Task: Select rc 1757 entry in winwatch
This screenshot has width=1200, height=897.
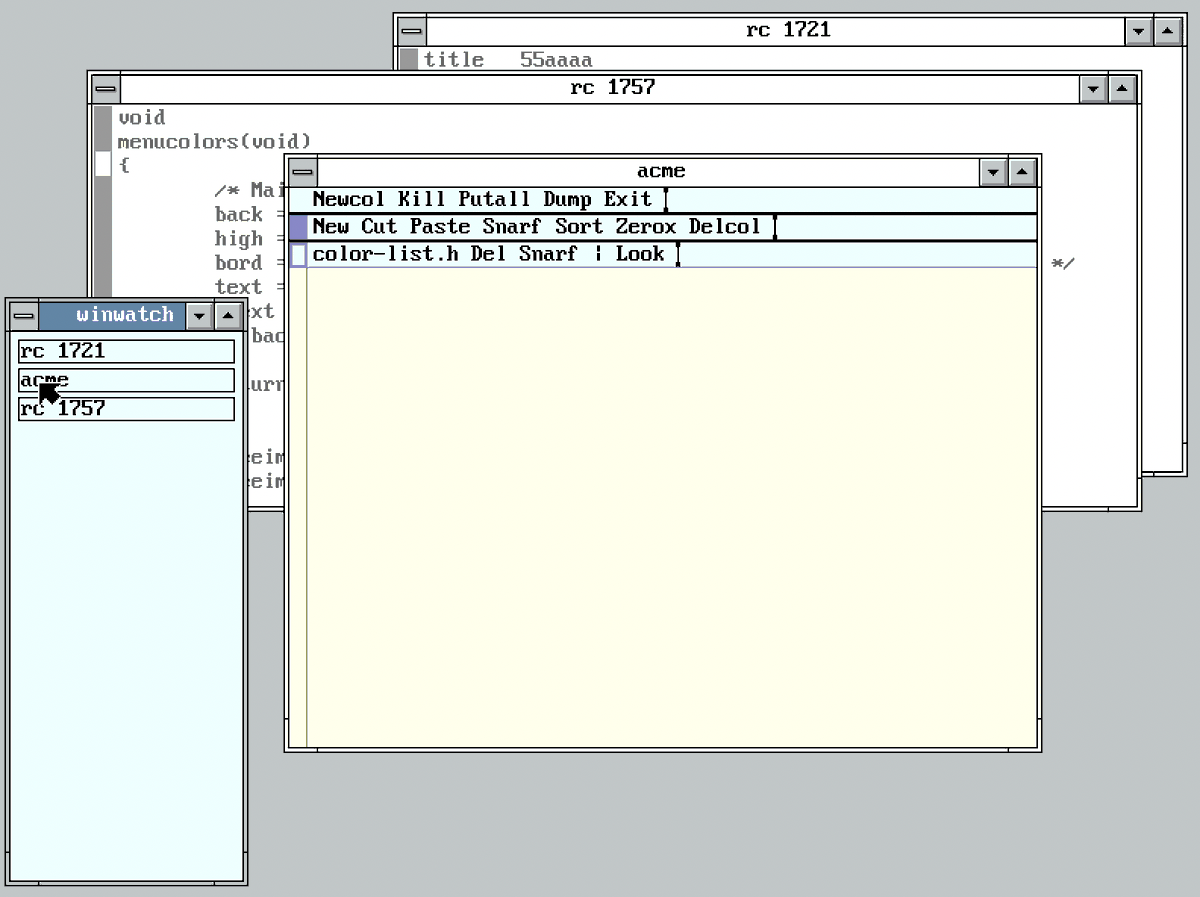Action: point(126,408)
